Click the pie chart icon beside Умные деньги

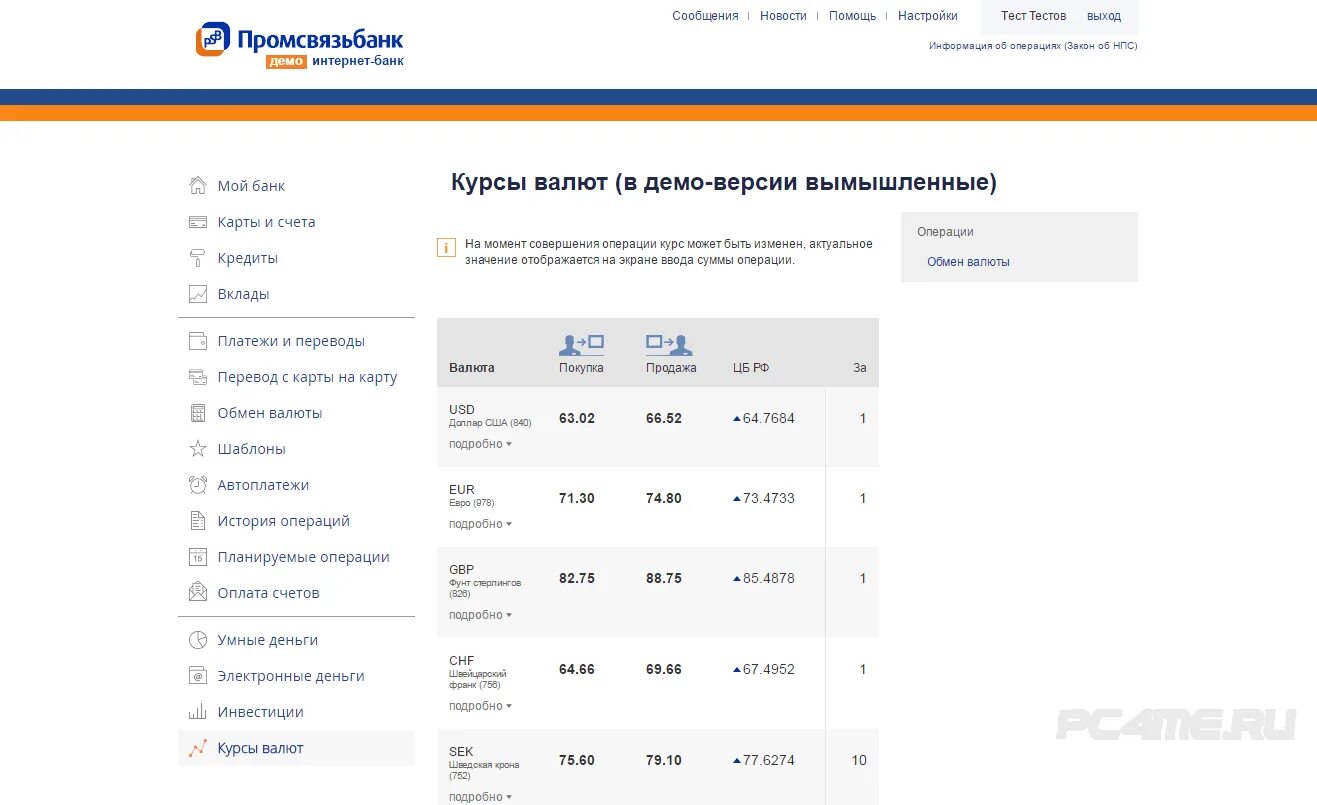click(198, 640)
